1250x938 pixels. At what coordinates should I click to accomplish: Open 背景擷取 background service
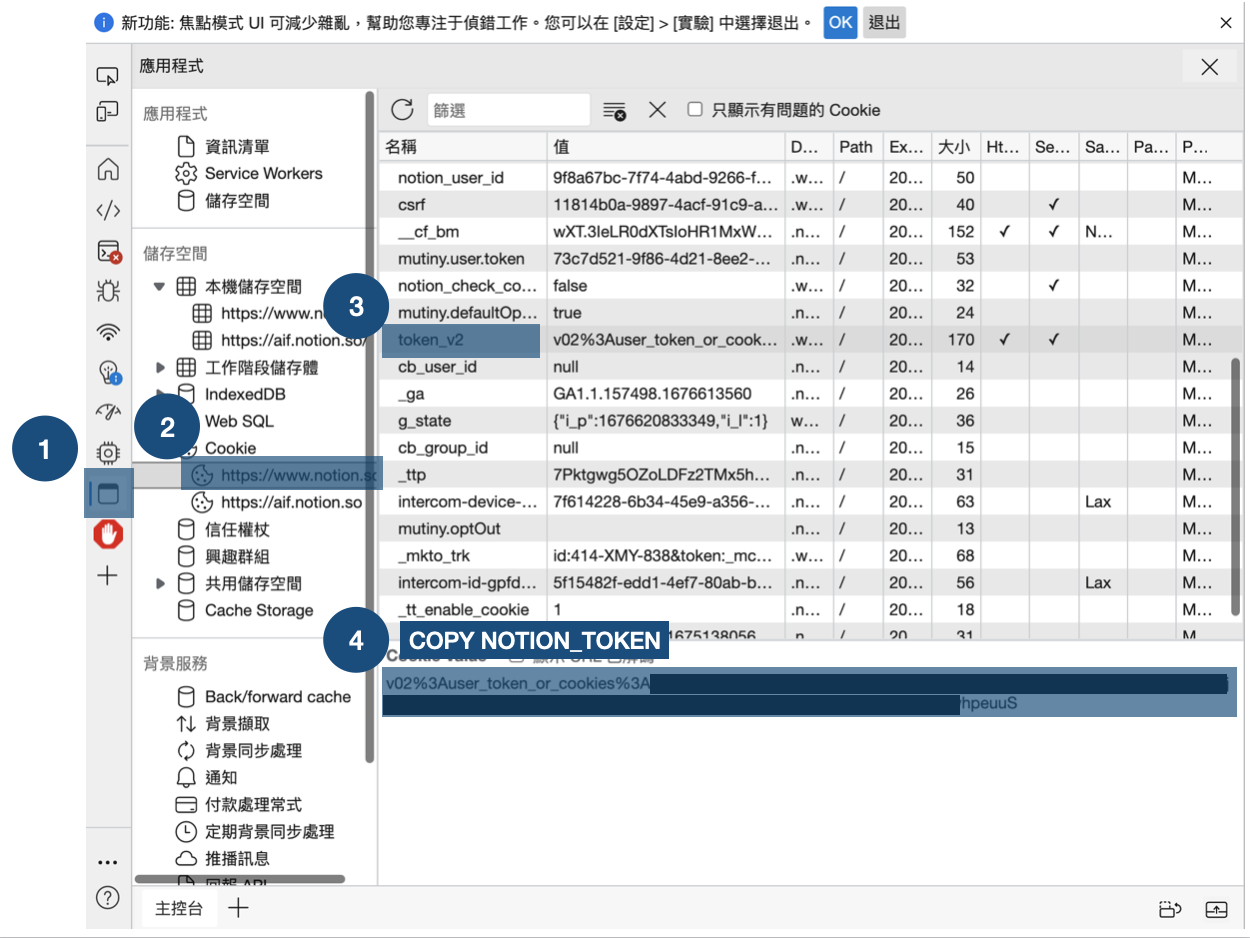pos(237,723)
